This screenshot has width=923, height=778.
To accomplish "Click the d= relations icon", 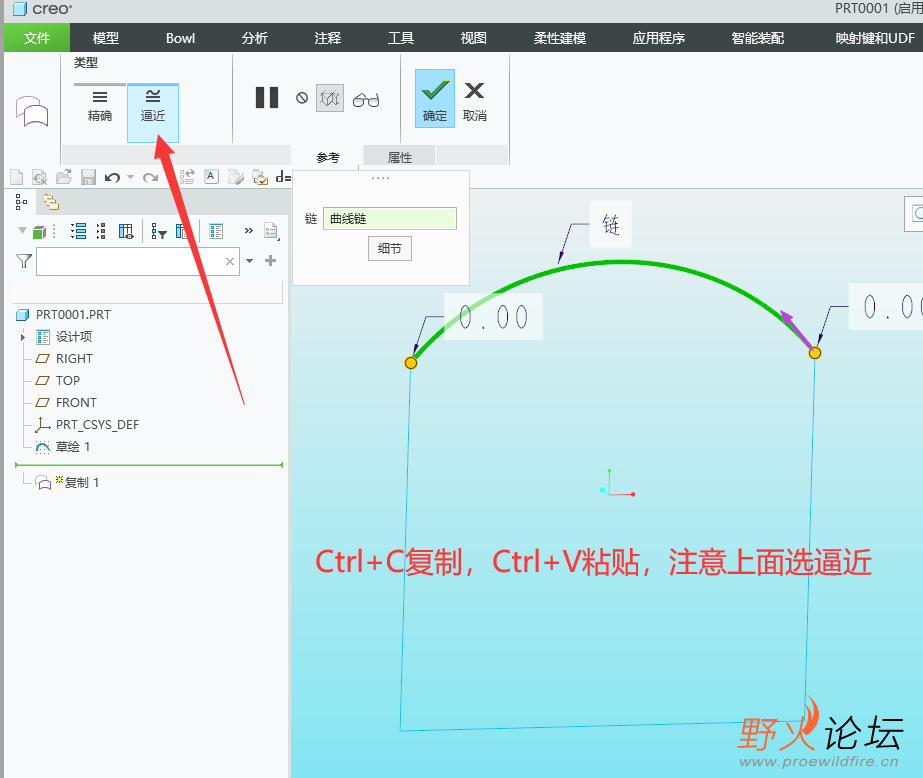I will coord(283,177).
